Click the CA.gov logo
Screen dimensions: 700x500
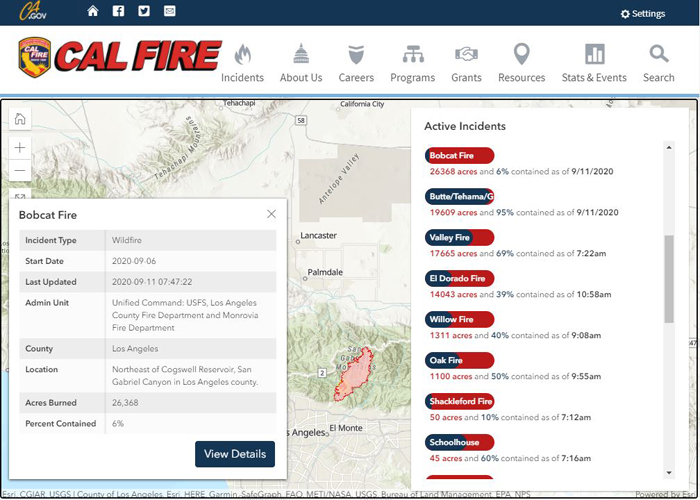tap(33, 11)
